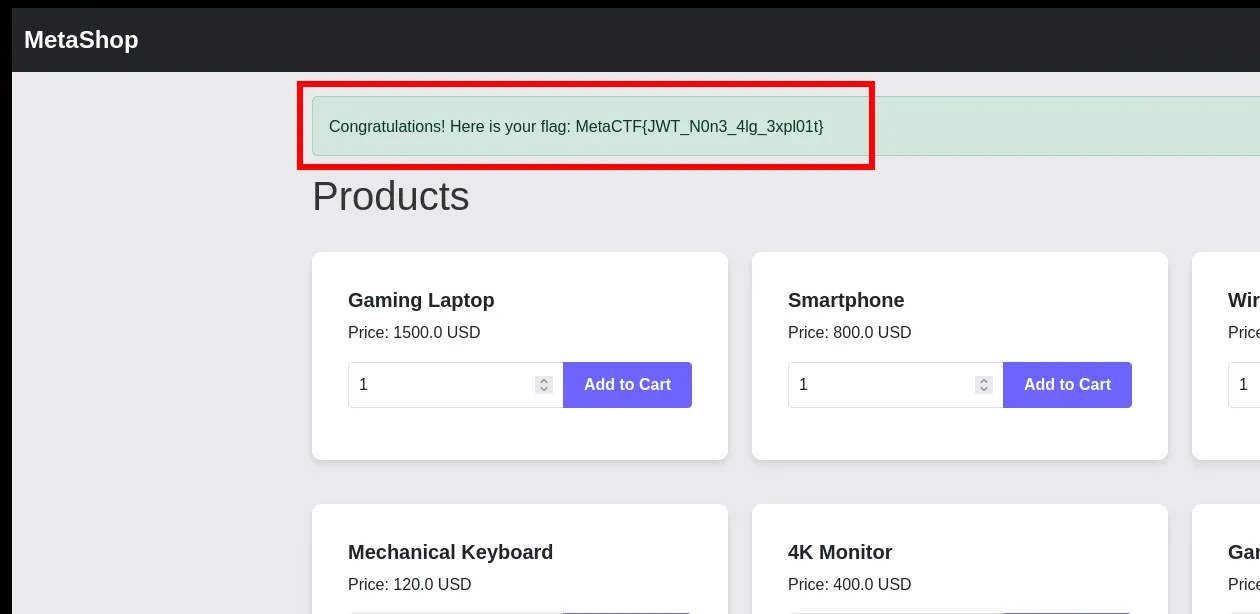Decrease Gaming Laptop quantity with down arrow

point(544,389)
